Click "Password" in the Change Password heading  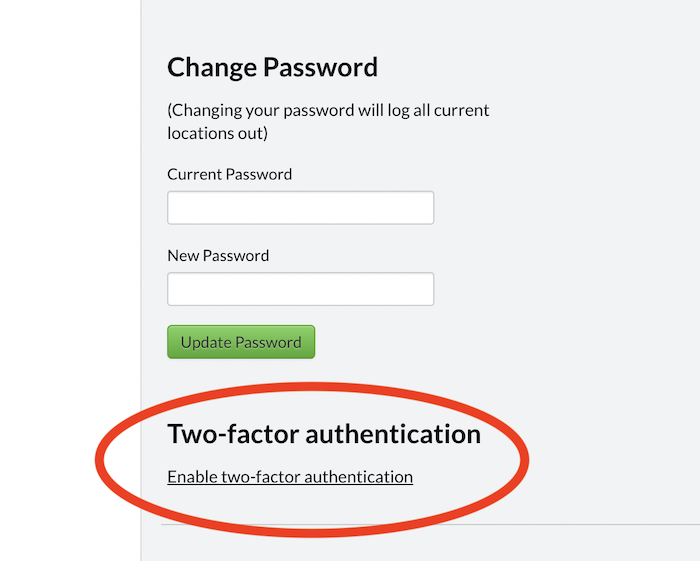320,67
